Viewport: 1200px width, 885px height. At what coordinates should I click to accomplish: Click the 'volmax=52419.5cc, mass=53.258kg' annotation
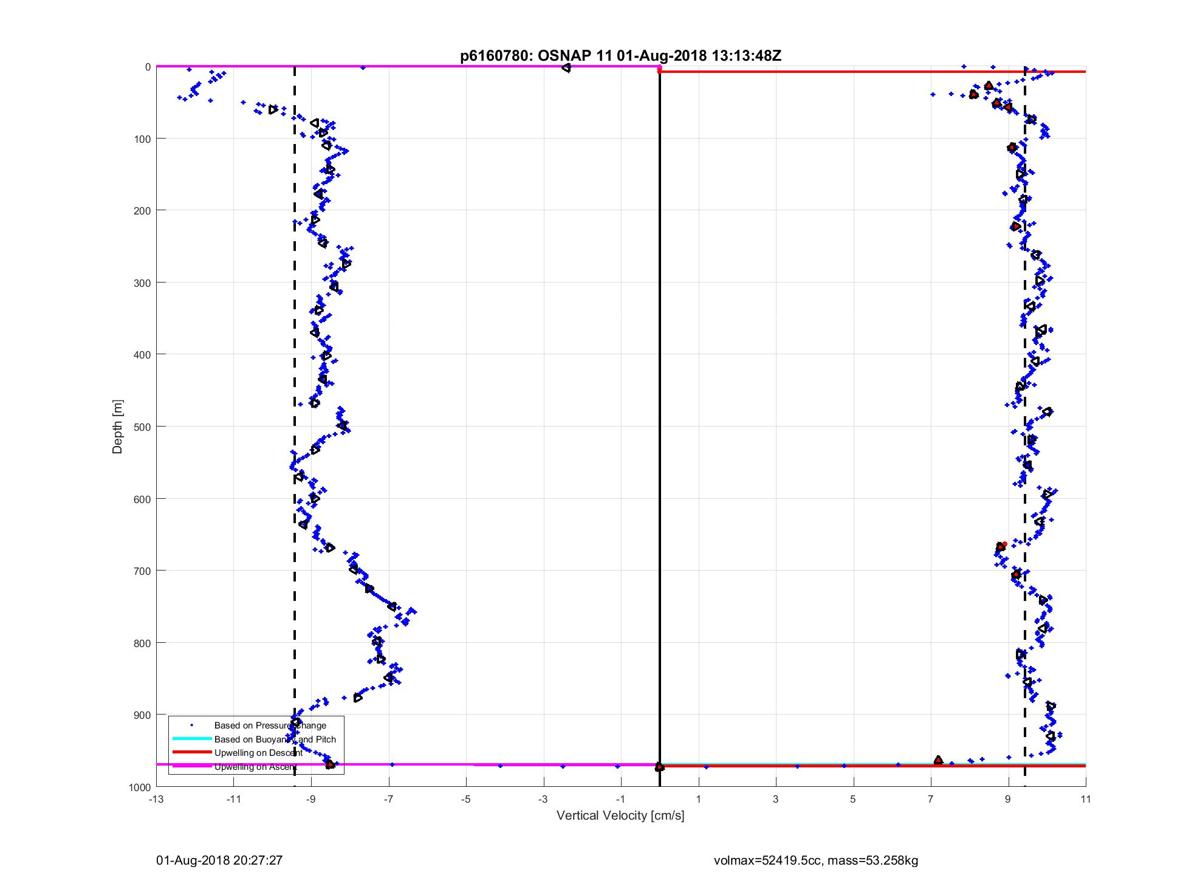[815, 860]
